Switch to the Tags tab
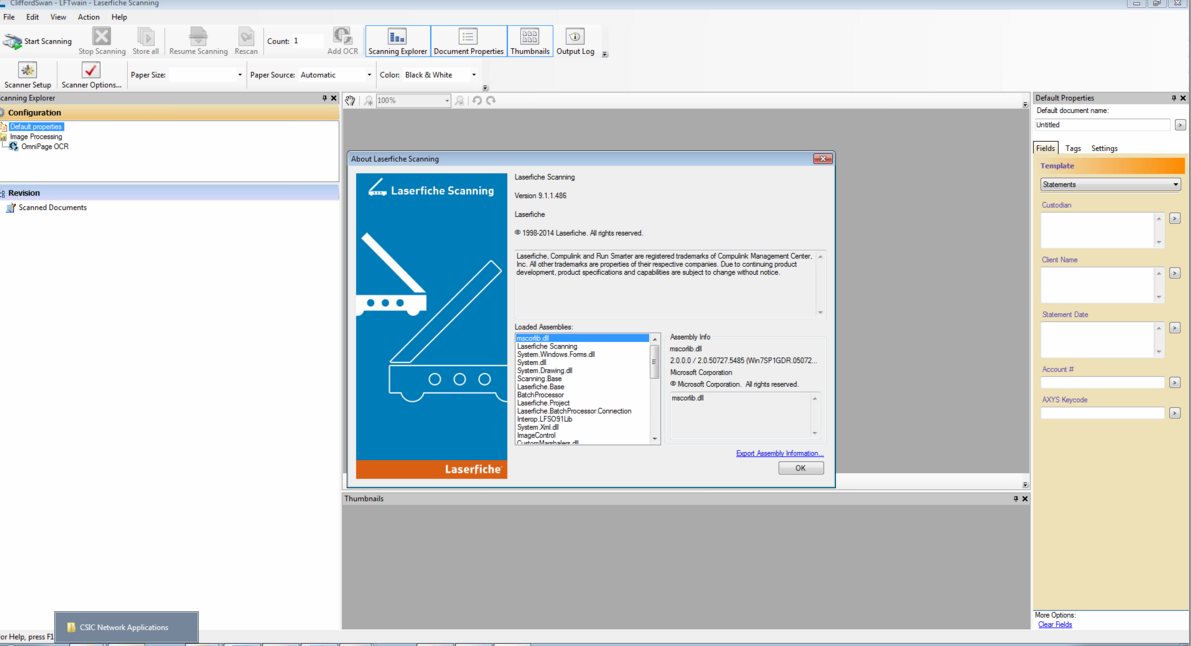This screenshot has height=646, width=1191. point(1073,148)
